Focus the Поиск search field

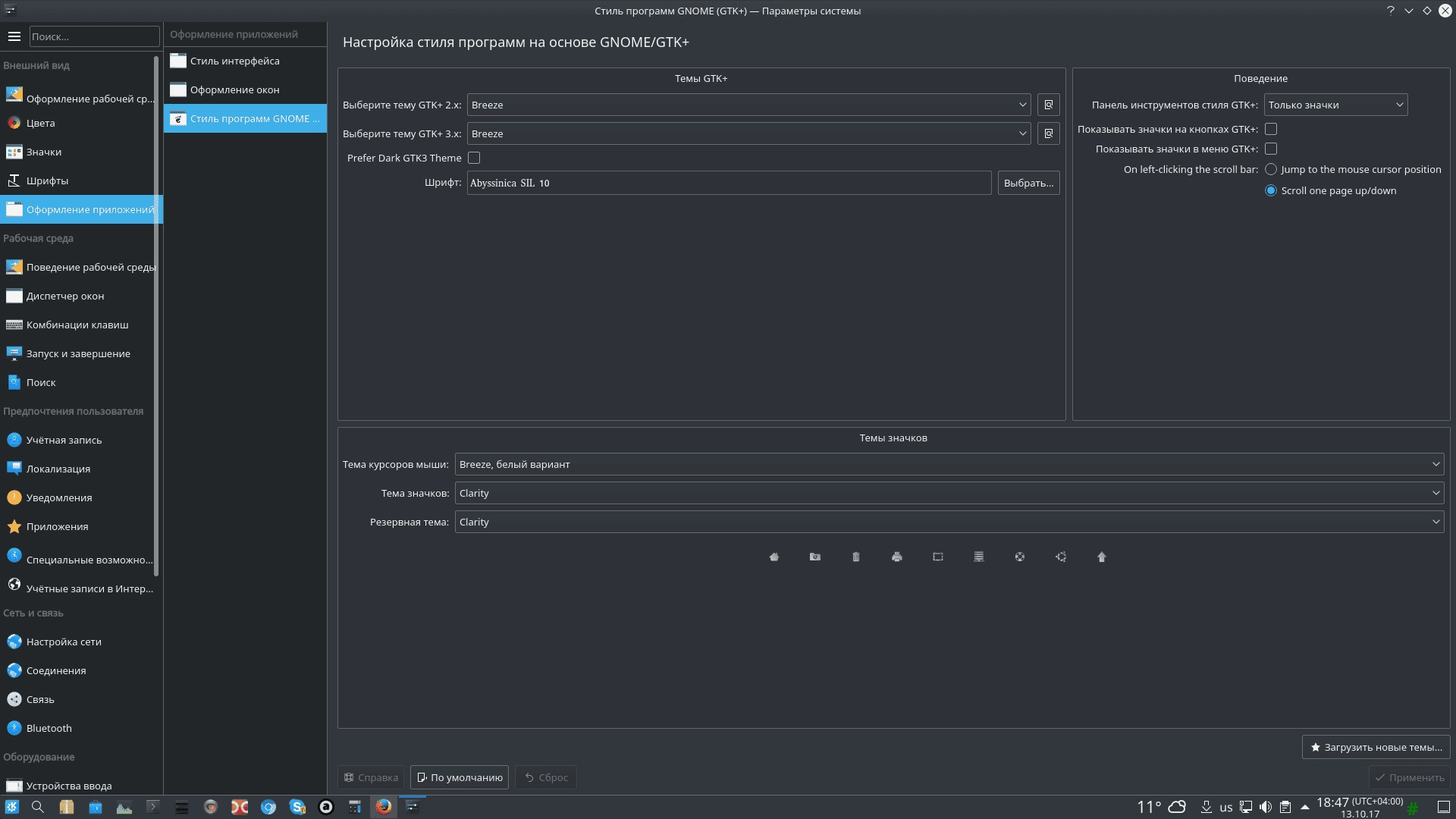pyautogui.click(x=95, y=36)
